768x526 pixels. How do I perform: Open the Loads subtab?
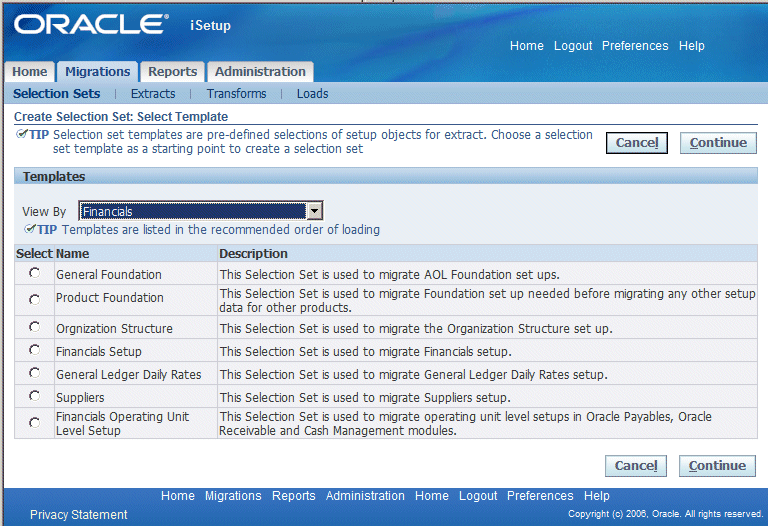pyautogui.click(x=312, y=94)
